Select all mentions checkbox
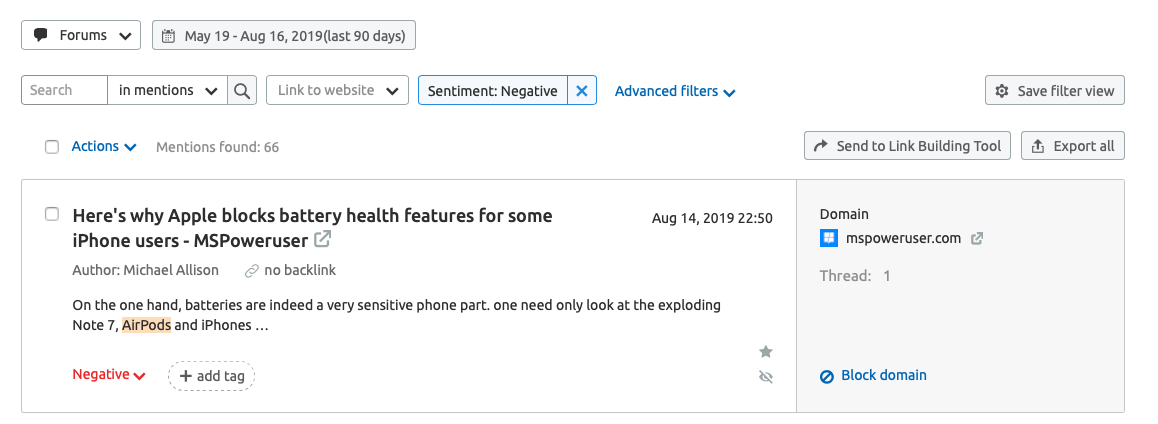Viewport: 1158px width, 424px height. point(52,147)
